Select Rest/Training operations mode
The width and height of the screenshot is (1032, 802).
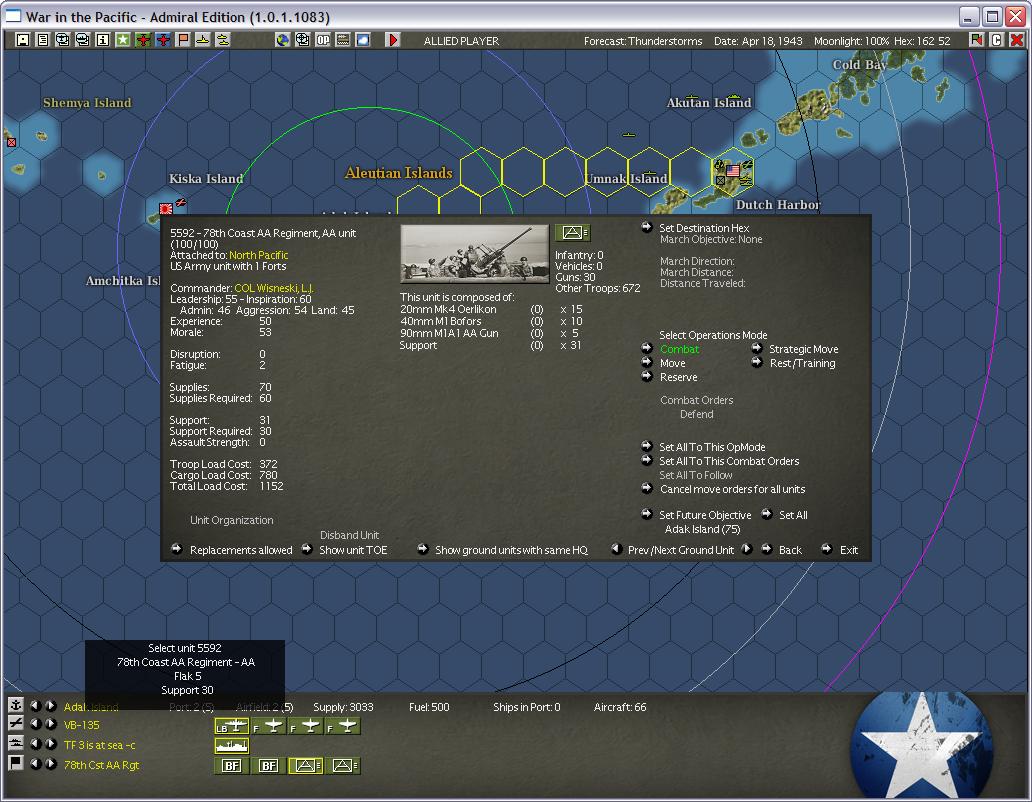pyautogui.click(x=802, y=363)
